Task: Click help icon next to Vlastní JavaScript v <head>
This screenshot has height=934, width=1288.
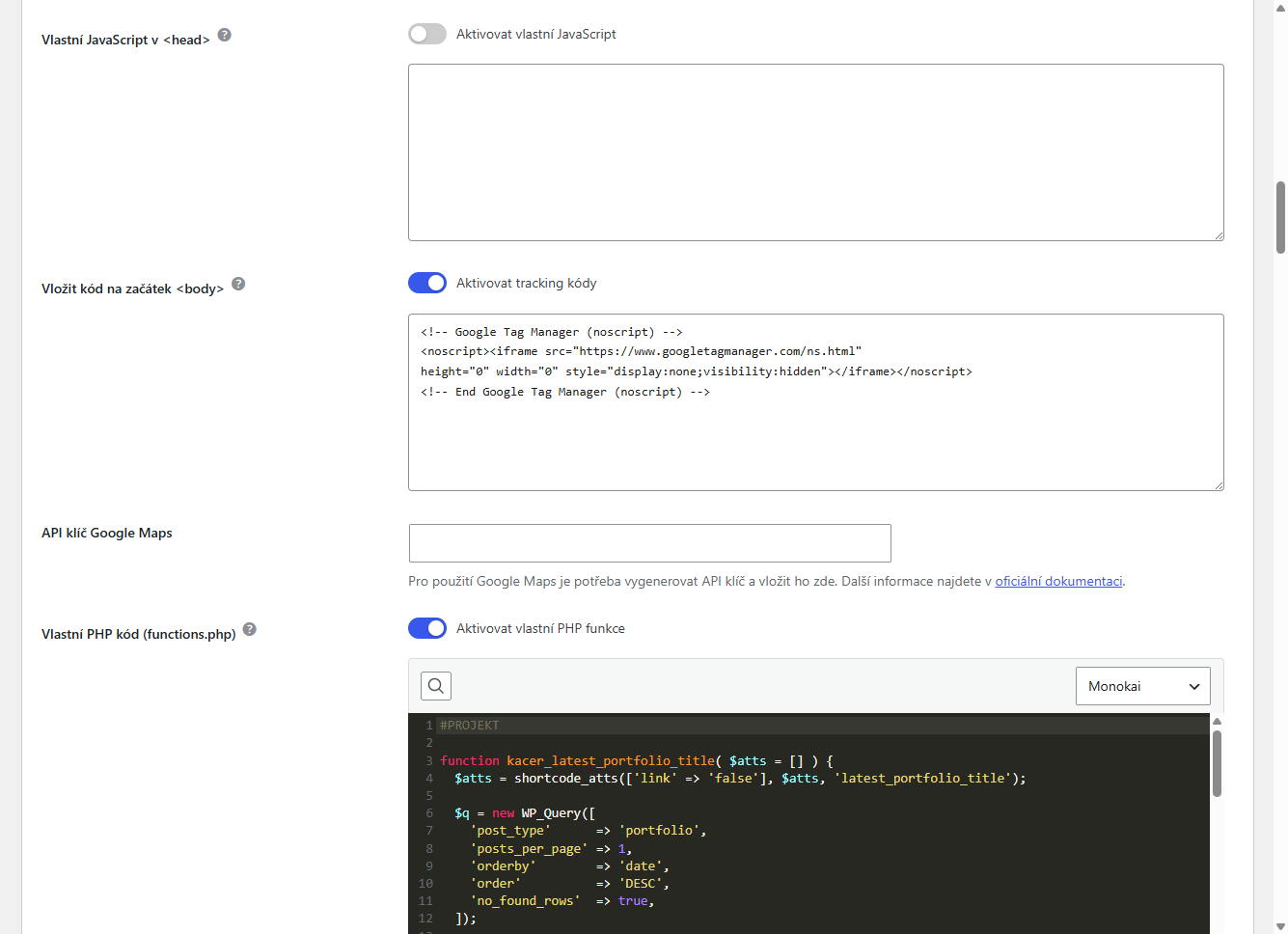Action: pos(225,35)
